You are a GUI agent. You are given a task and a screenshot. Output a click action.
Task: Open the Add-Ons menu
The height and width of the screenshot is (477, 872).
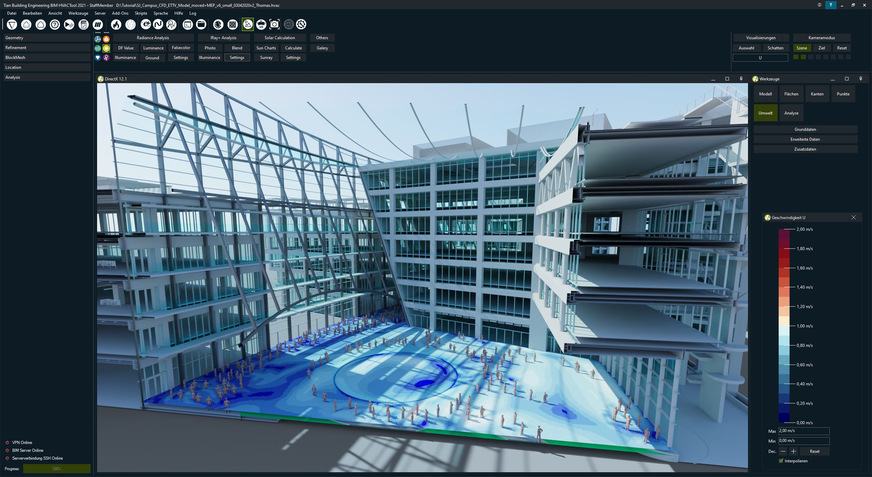click(x=119, y=13)
